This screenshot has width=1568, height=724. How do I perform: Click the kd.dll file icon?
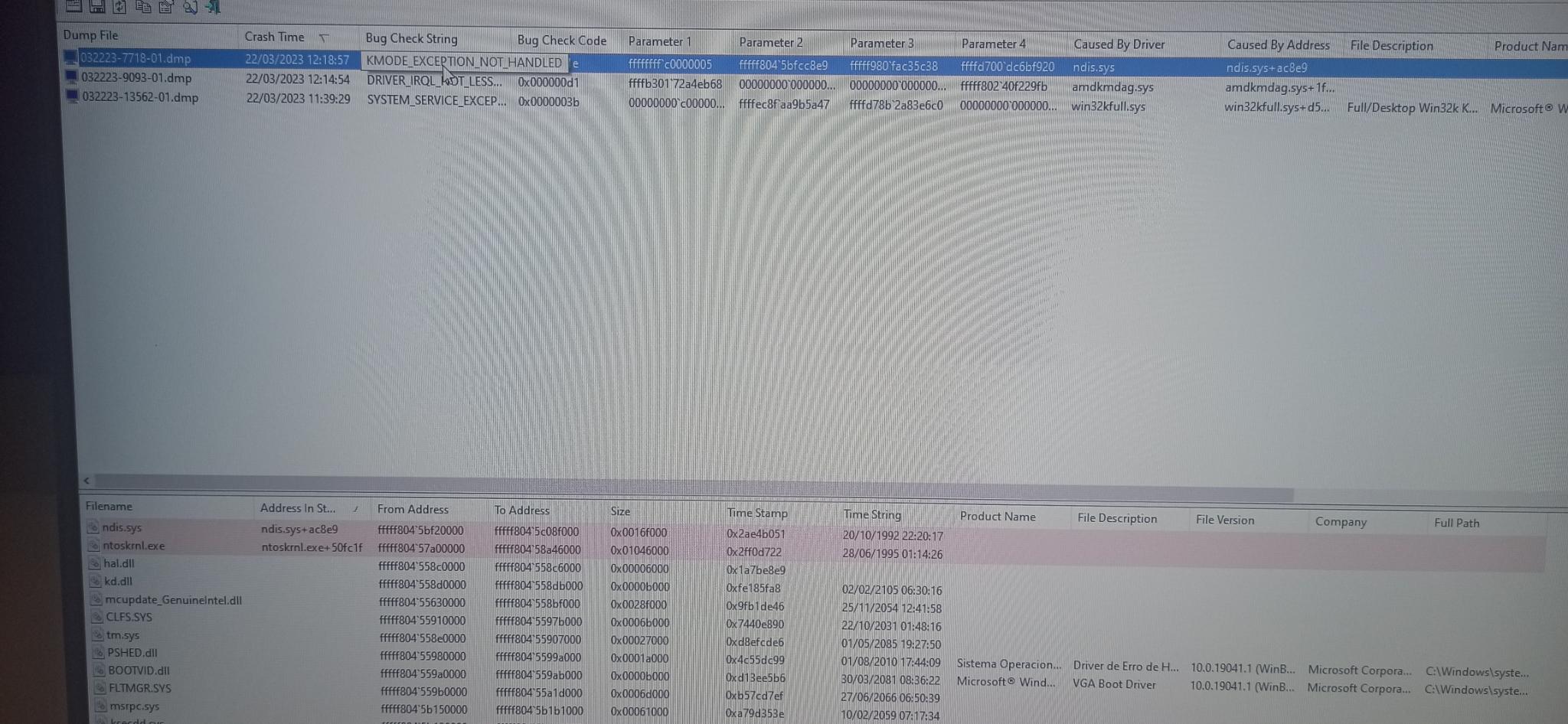tap(96, 581)
